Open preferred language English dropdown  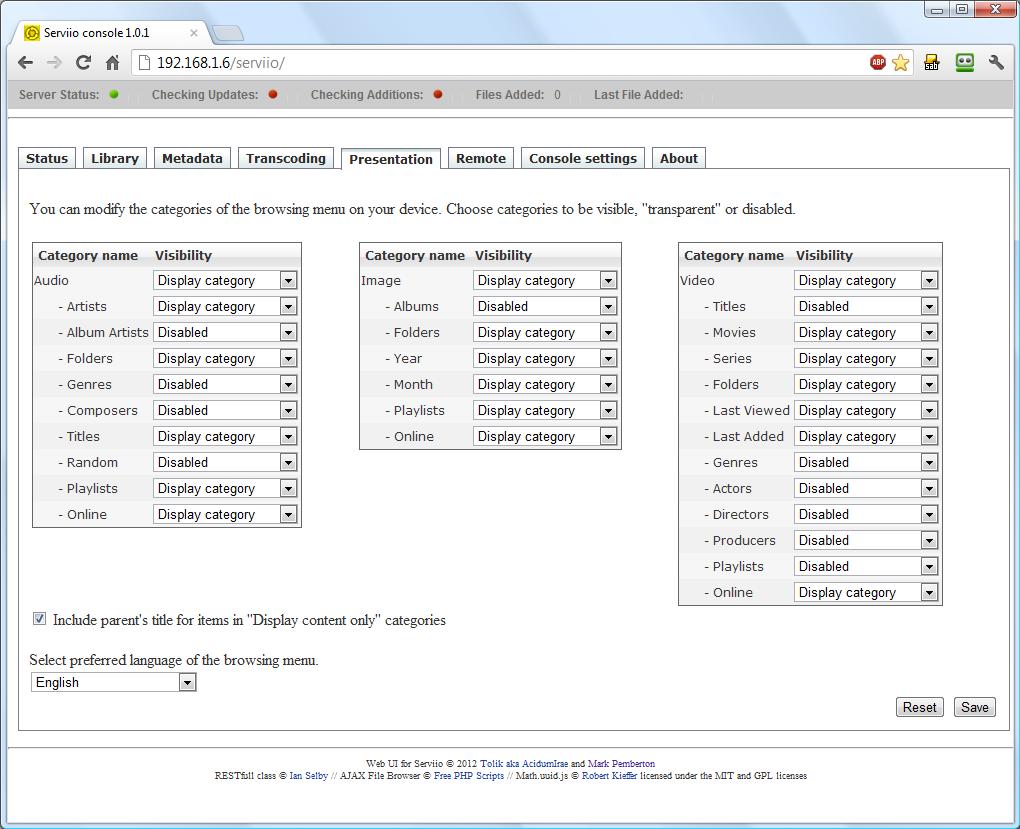[113, 682]
